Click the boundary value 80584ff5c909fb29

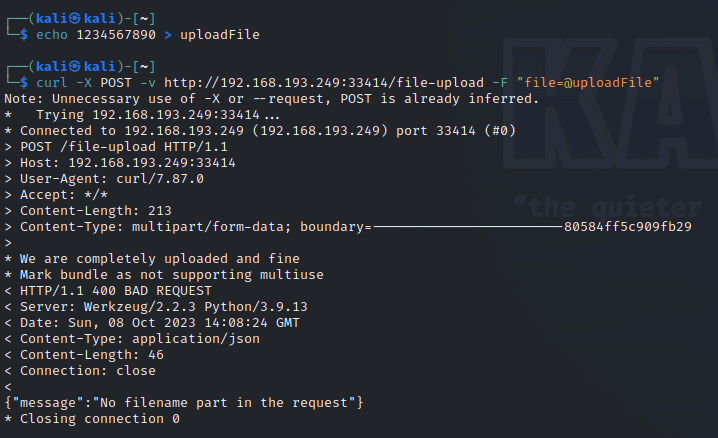click(628, 227)
